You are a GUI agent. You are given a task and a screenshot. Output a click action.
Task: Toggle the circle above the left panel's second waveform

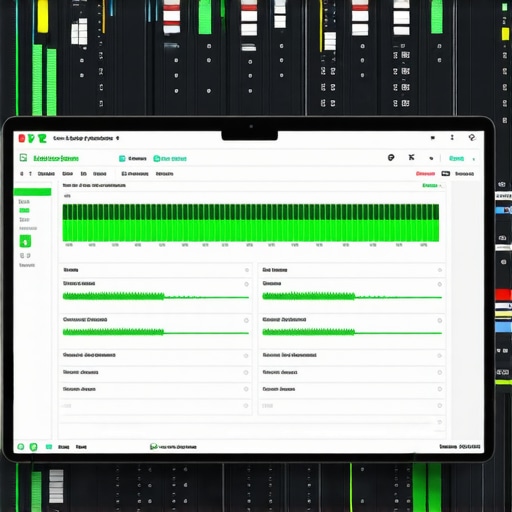[x=246, y=320]
